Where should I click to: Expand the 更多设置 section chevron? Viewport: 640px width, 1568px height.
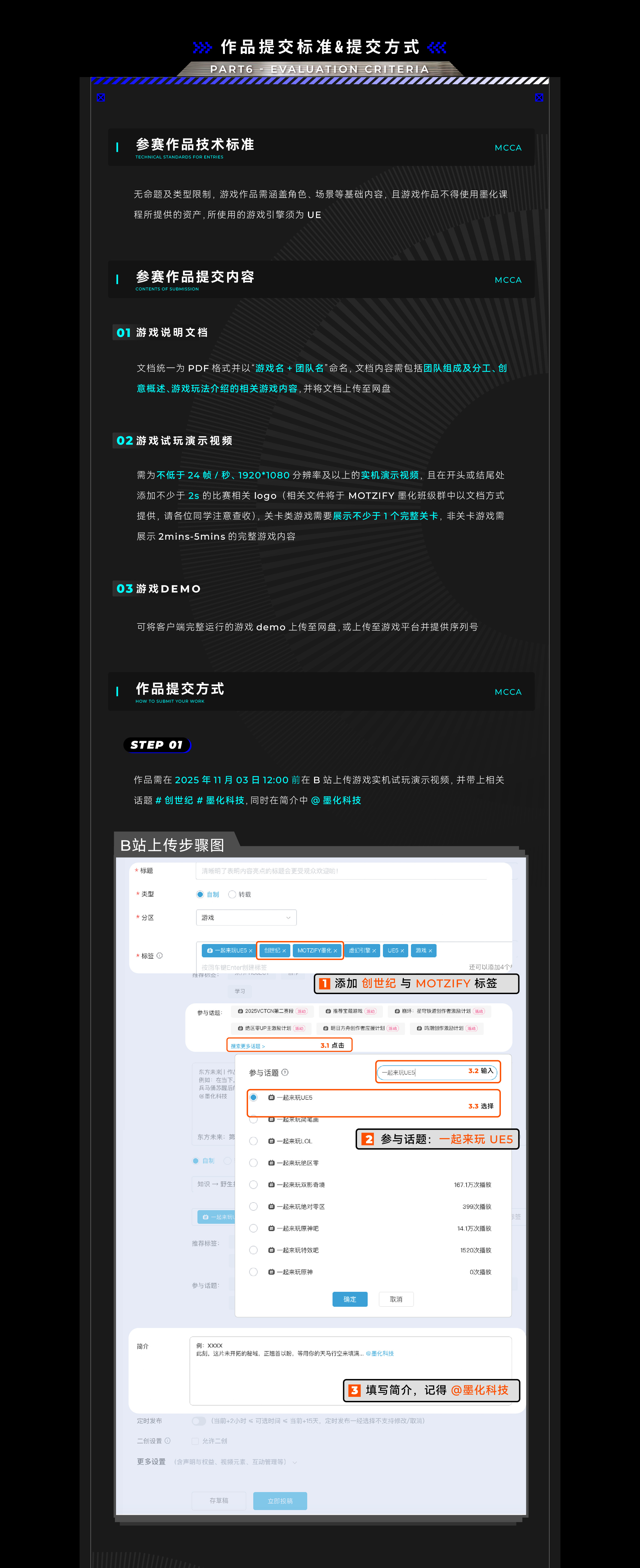295,1462
